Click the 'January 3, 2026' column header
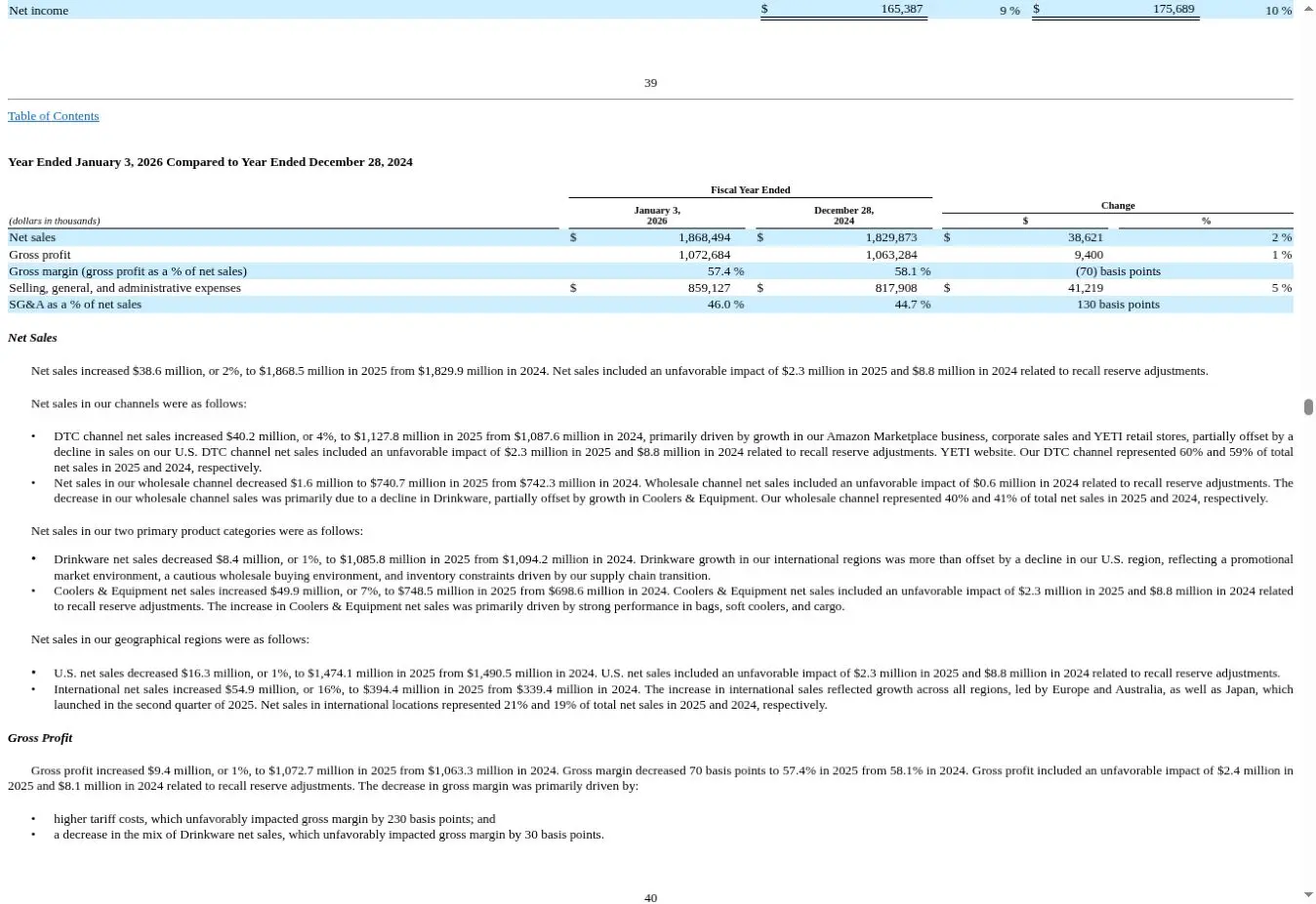Screen dimensions: 1316x904 tap(657, 216)
